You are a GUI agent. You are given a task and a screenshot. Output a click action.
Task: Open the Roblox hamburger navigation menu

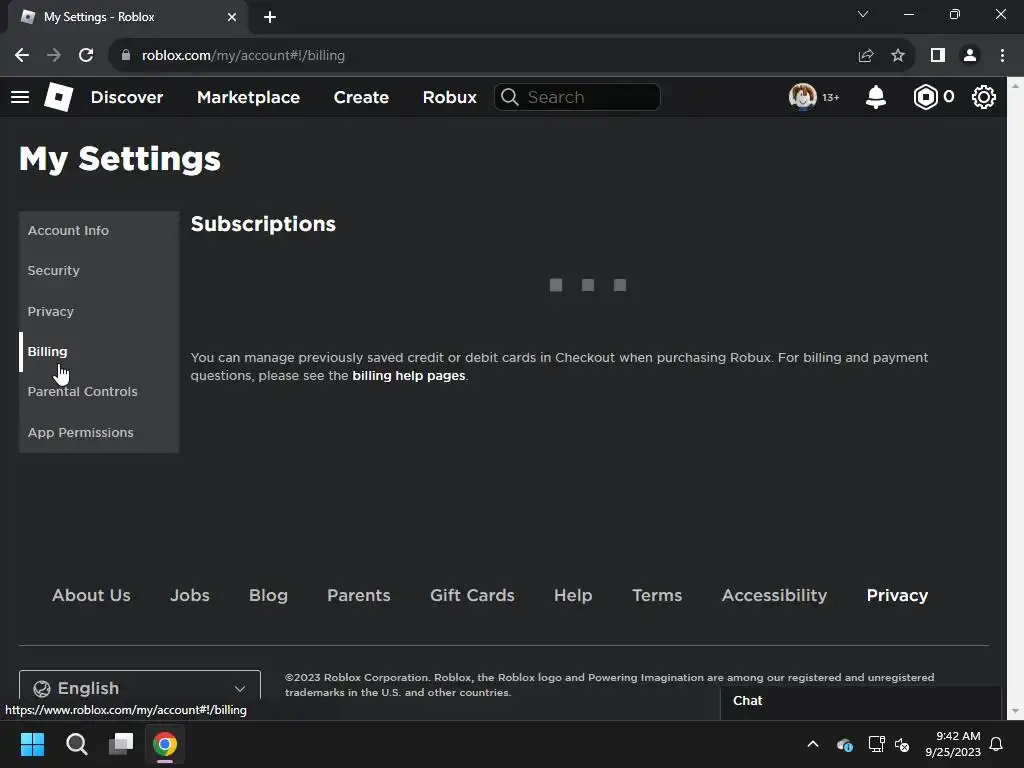pos(20,97)
